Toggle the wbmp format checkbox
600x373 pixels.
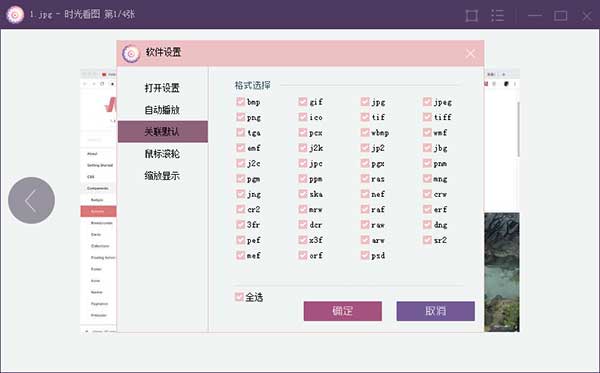point(365,132)
